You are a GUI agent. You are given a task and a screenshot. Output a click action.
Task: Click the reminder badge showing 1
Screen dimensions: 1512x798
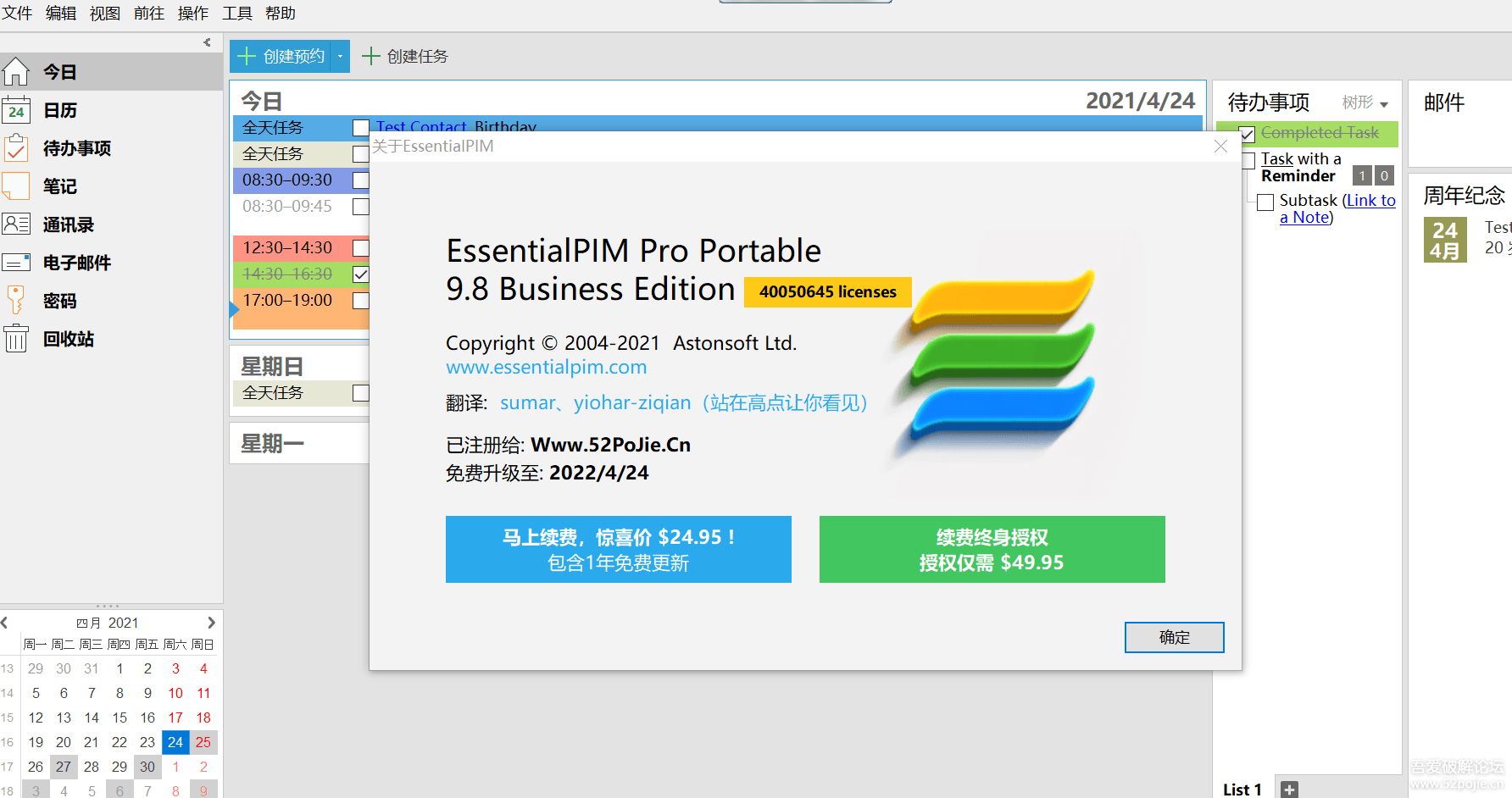(1362, 175)
